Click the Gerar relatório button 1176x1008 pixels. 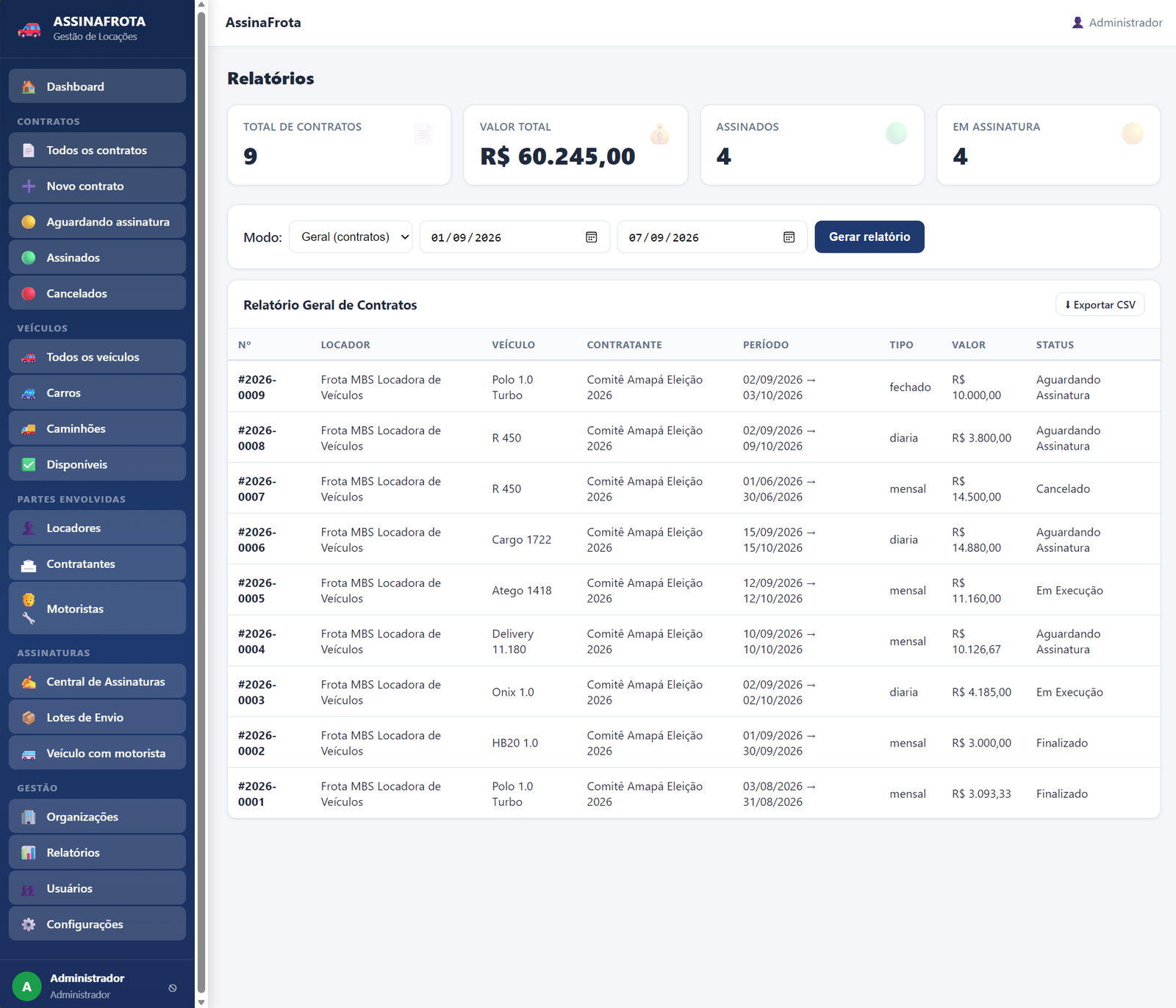tap(870, 237)
